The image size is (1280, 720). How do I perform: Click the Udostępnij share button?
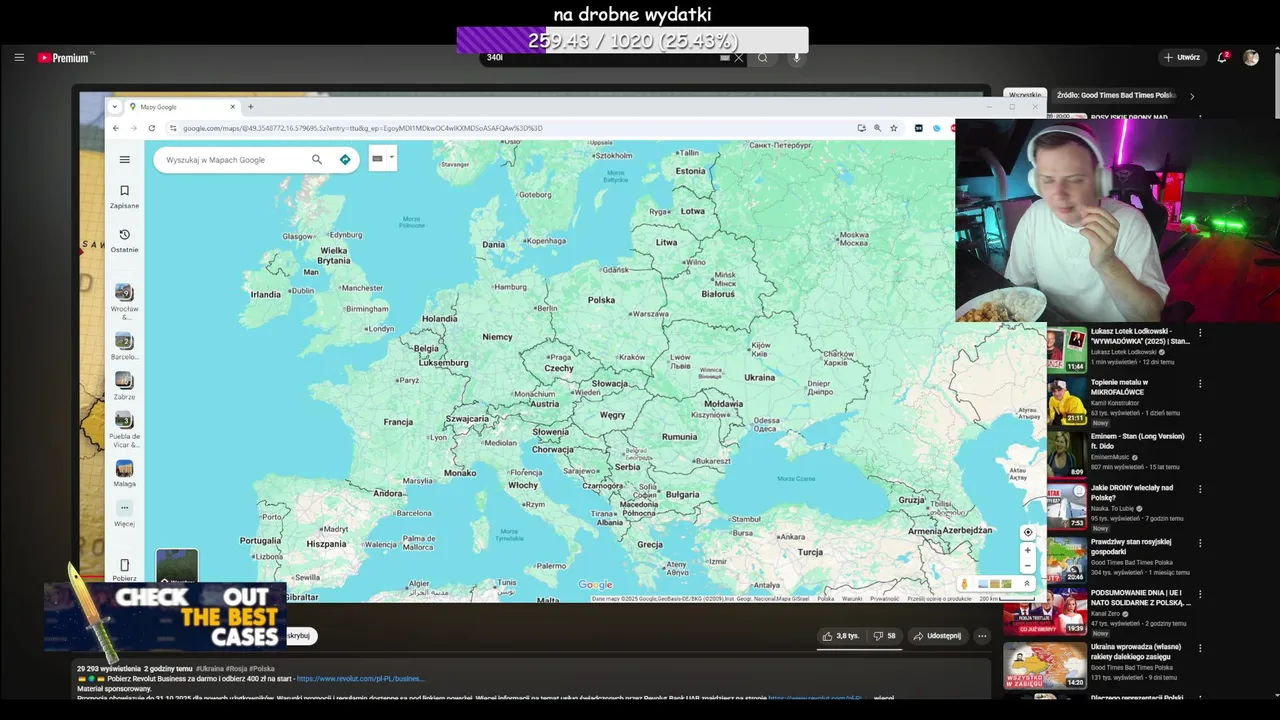coord(937,636)
